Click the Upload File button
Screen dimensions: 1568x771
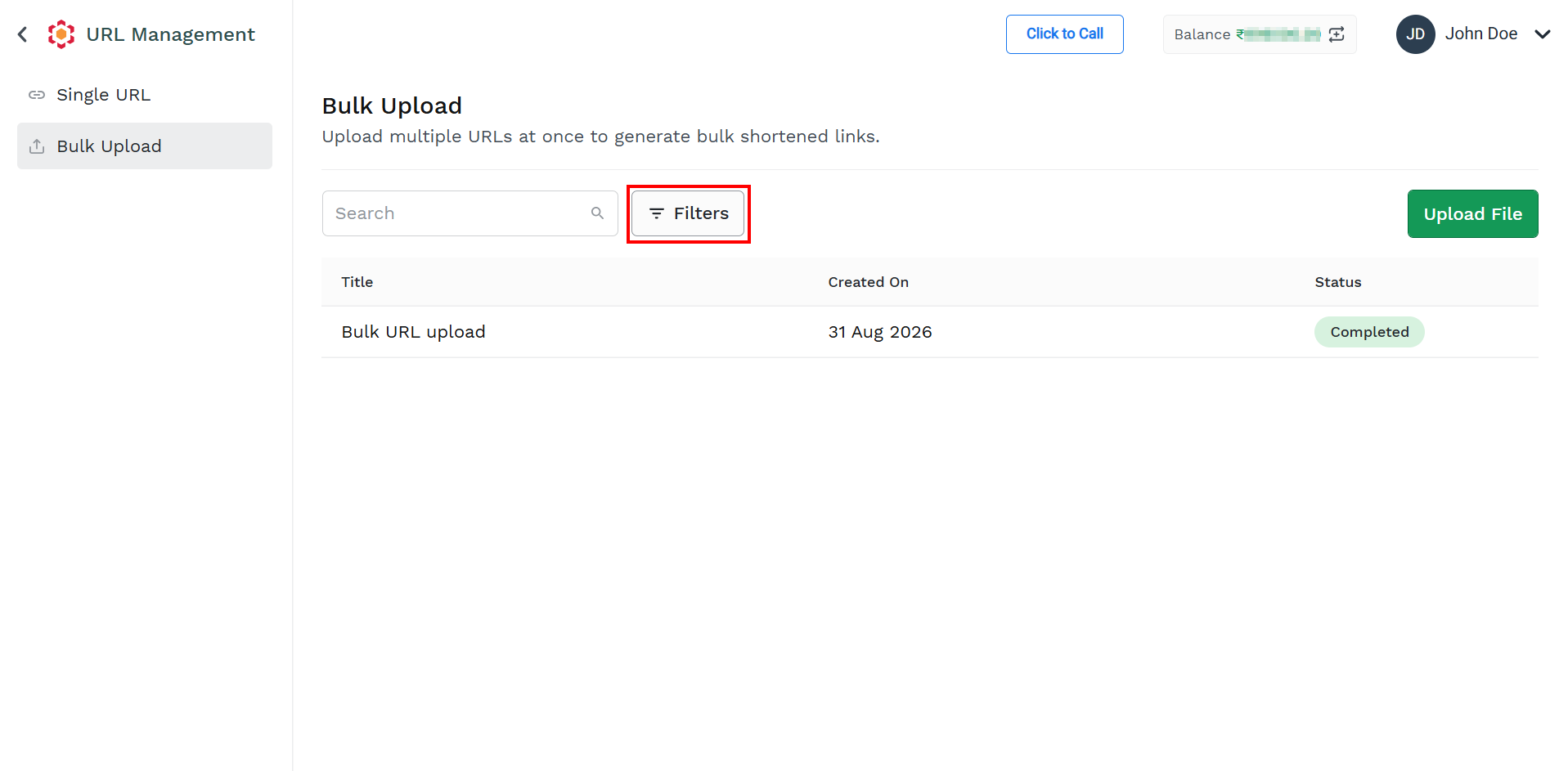pyautogui.click(x=1472, y=214)
